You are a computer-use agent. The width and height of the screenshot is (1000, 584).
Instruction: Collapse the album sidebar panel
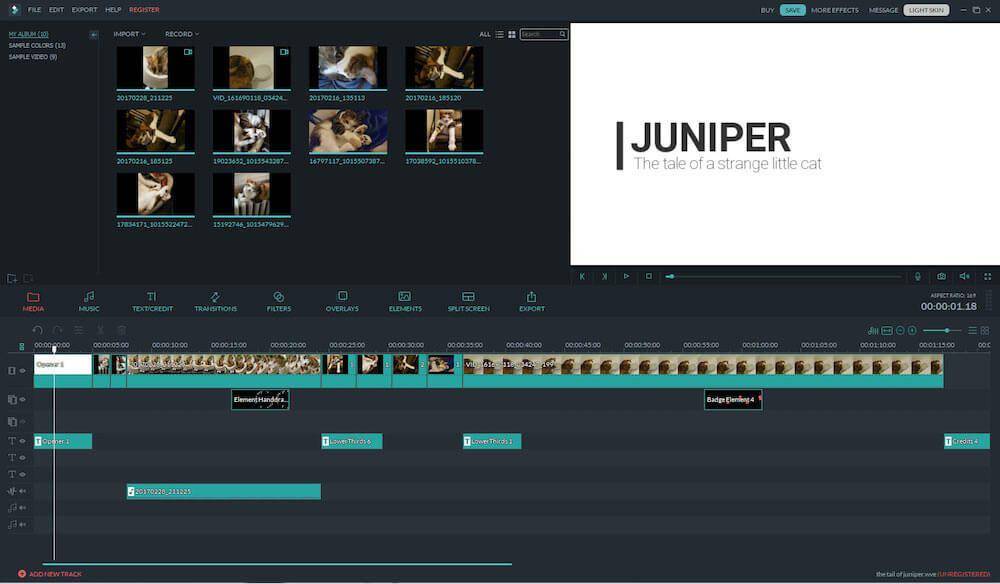[x=94, y=34]
